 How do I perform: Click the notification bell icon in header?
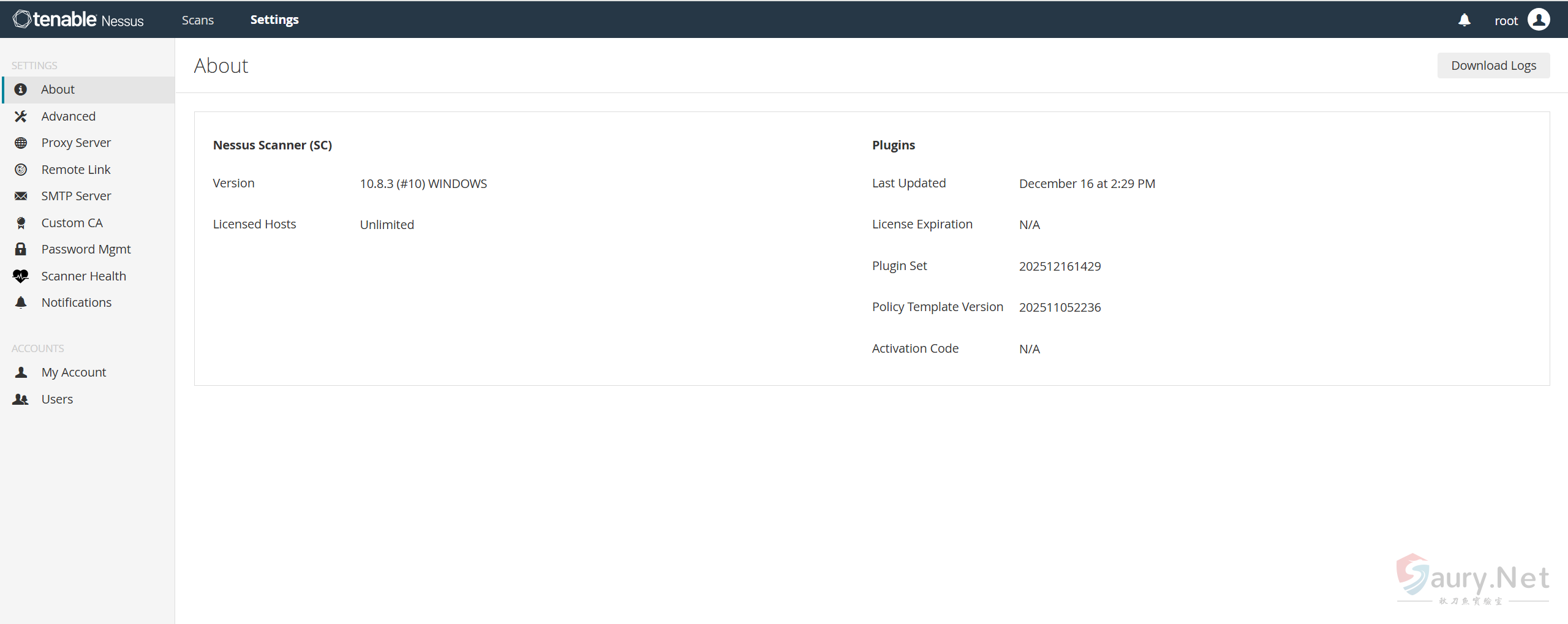pyautogui.click(x=1464, y=20)
